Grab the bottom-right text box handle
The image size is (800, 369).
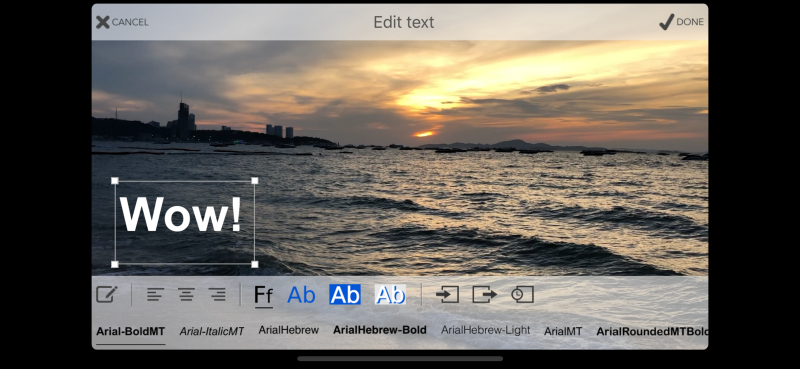pos(255,264)
